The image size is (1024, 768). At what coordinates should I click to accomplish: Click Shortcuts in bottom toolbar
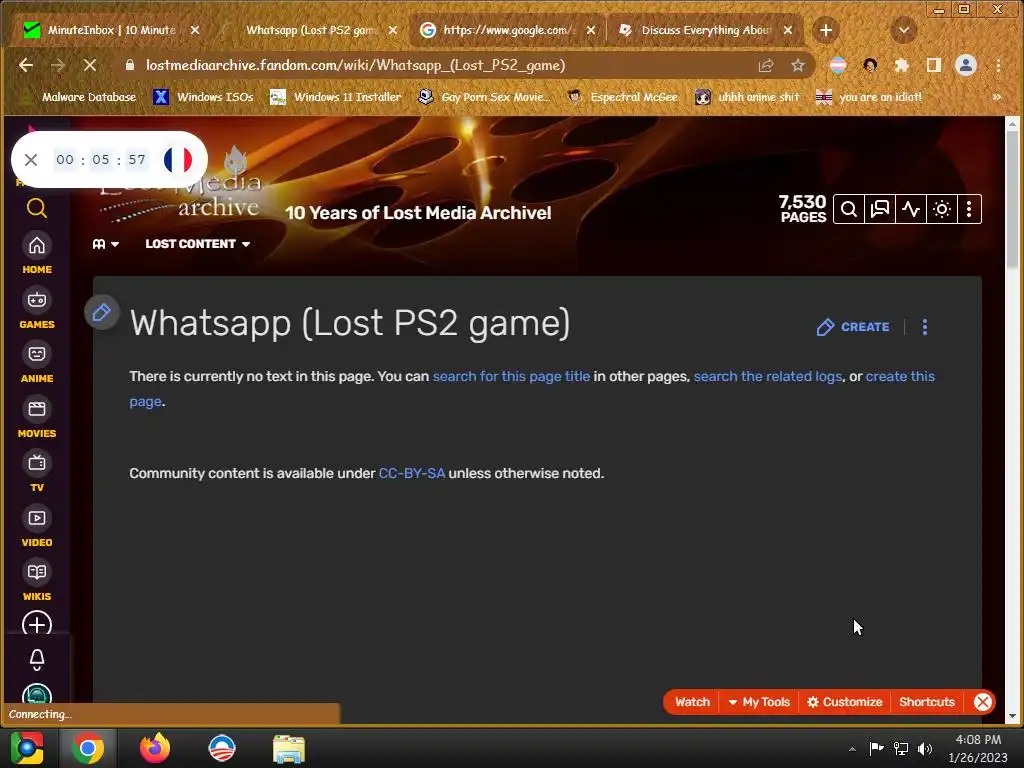927,702
